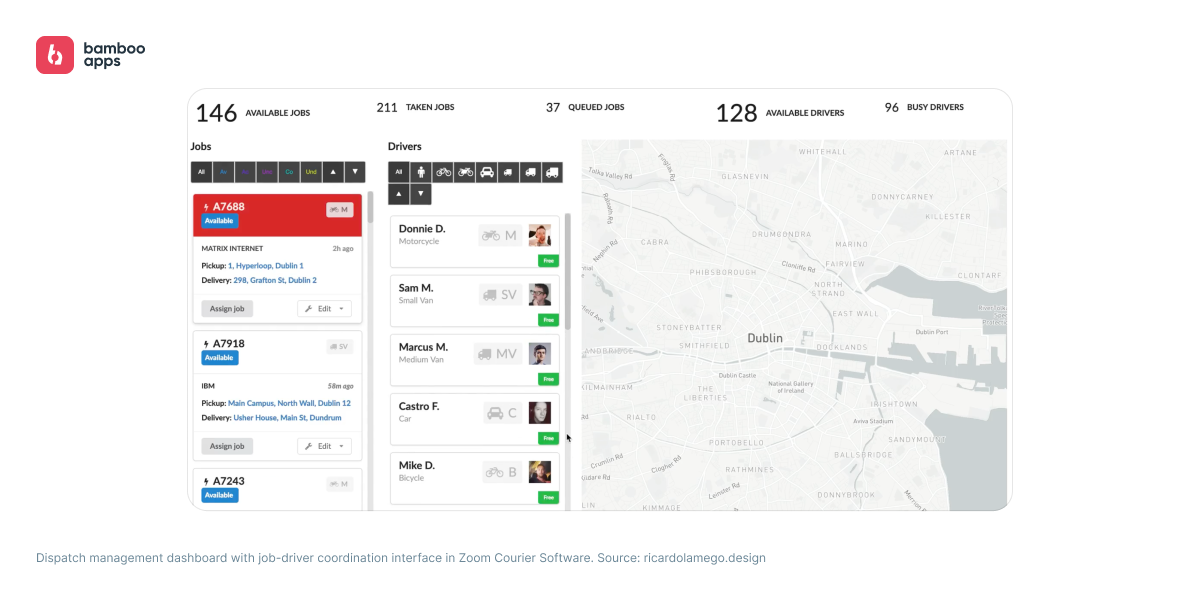Assign job A7688 to a driver

[227, 309]
